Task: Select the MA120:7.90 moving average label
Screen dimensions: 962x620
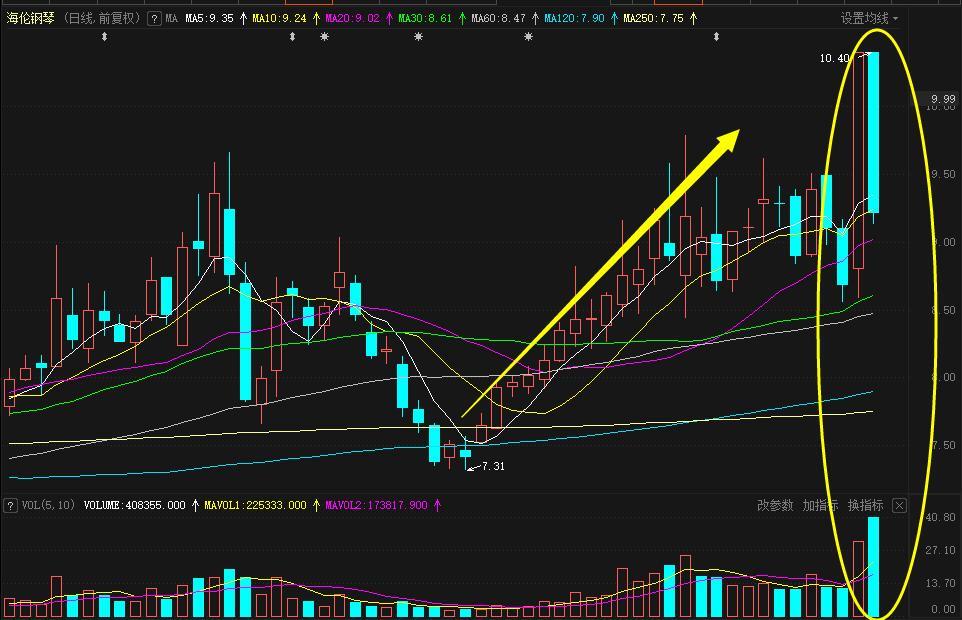Action: pos(574,18)
